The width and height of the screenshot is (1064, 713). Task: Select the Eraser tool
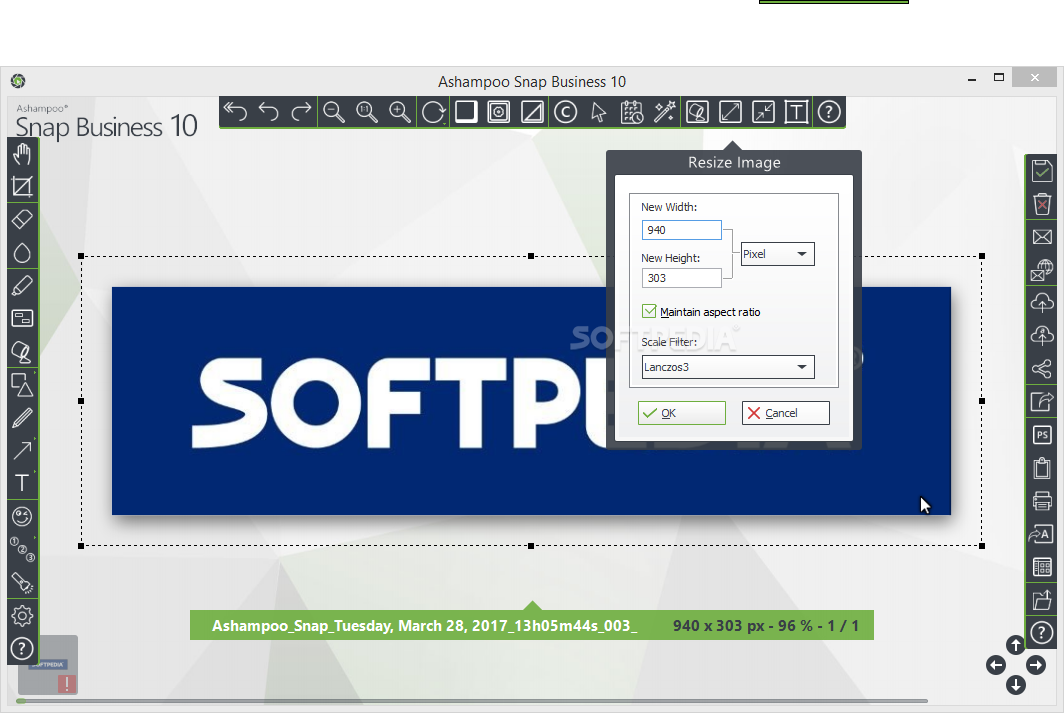[22, 220]
